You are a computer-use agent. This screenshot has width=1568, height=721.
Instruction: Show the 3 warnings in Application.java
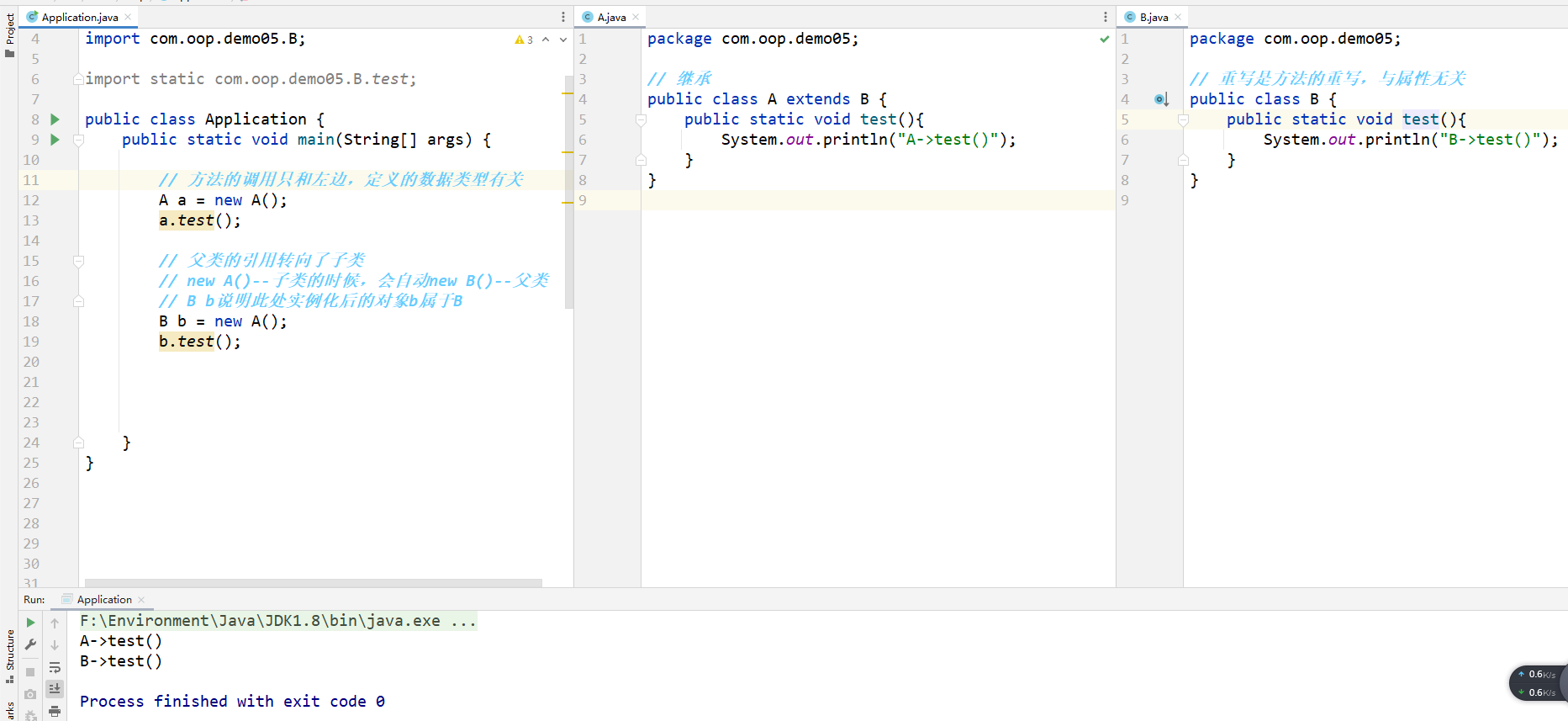point(524,40)
